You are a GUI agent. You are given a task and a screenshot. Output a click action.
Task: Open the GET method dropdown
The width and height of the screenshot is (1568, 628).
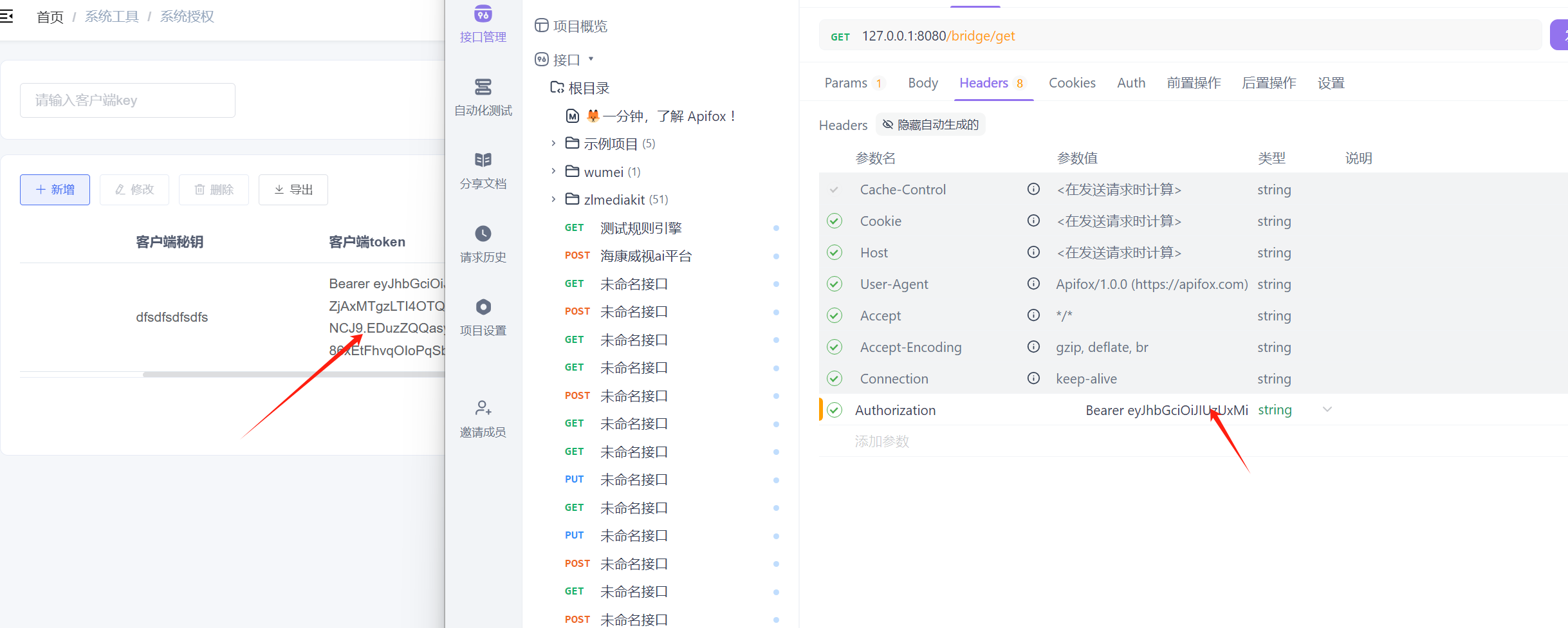click(x=840, y=37)
